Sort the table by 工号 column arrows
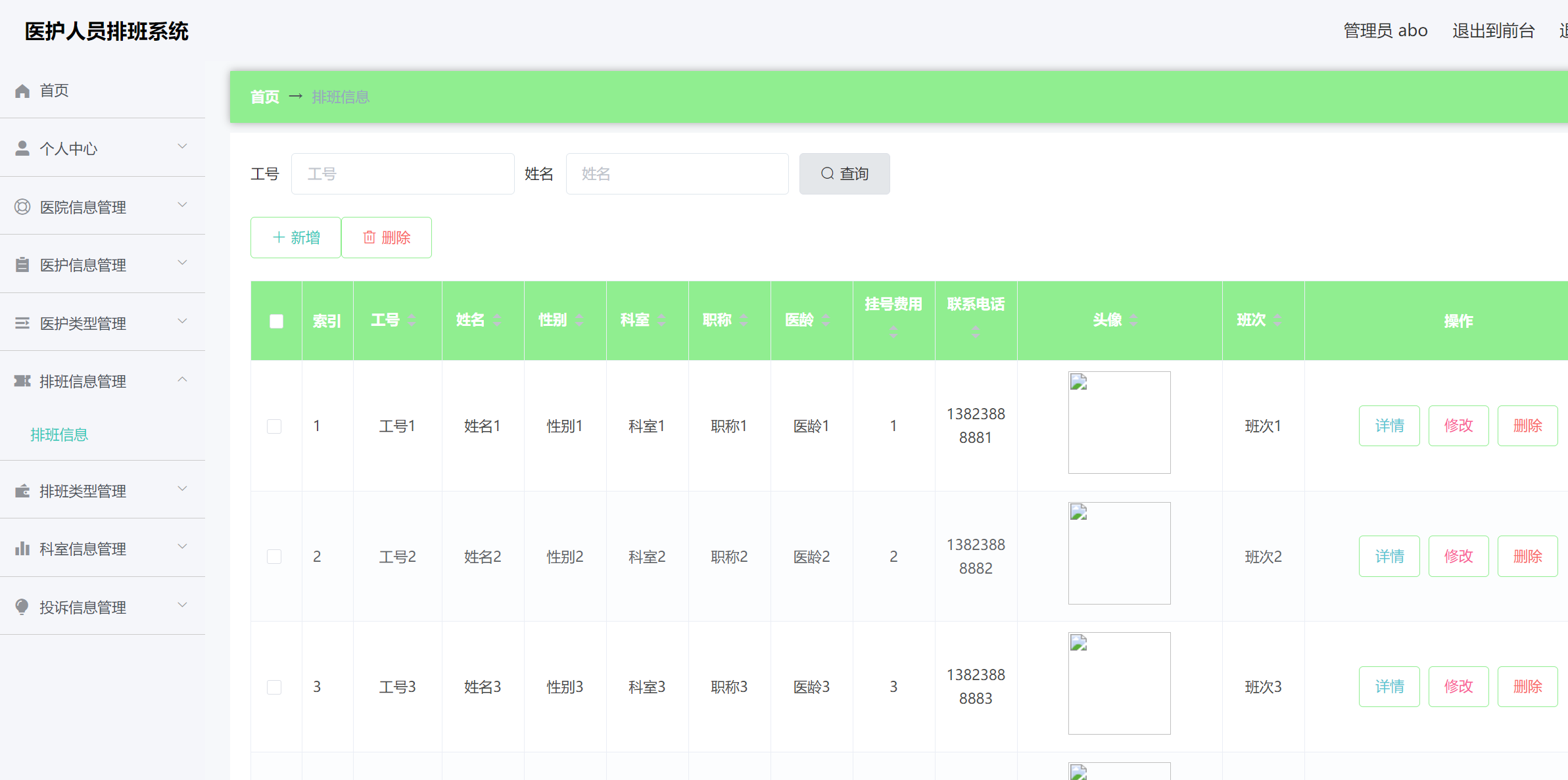Image resolution: width=1568 pixels, height=780 pixels. [x=412, y=320]
